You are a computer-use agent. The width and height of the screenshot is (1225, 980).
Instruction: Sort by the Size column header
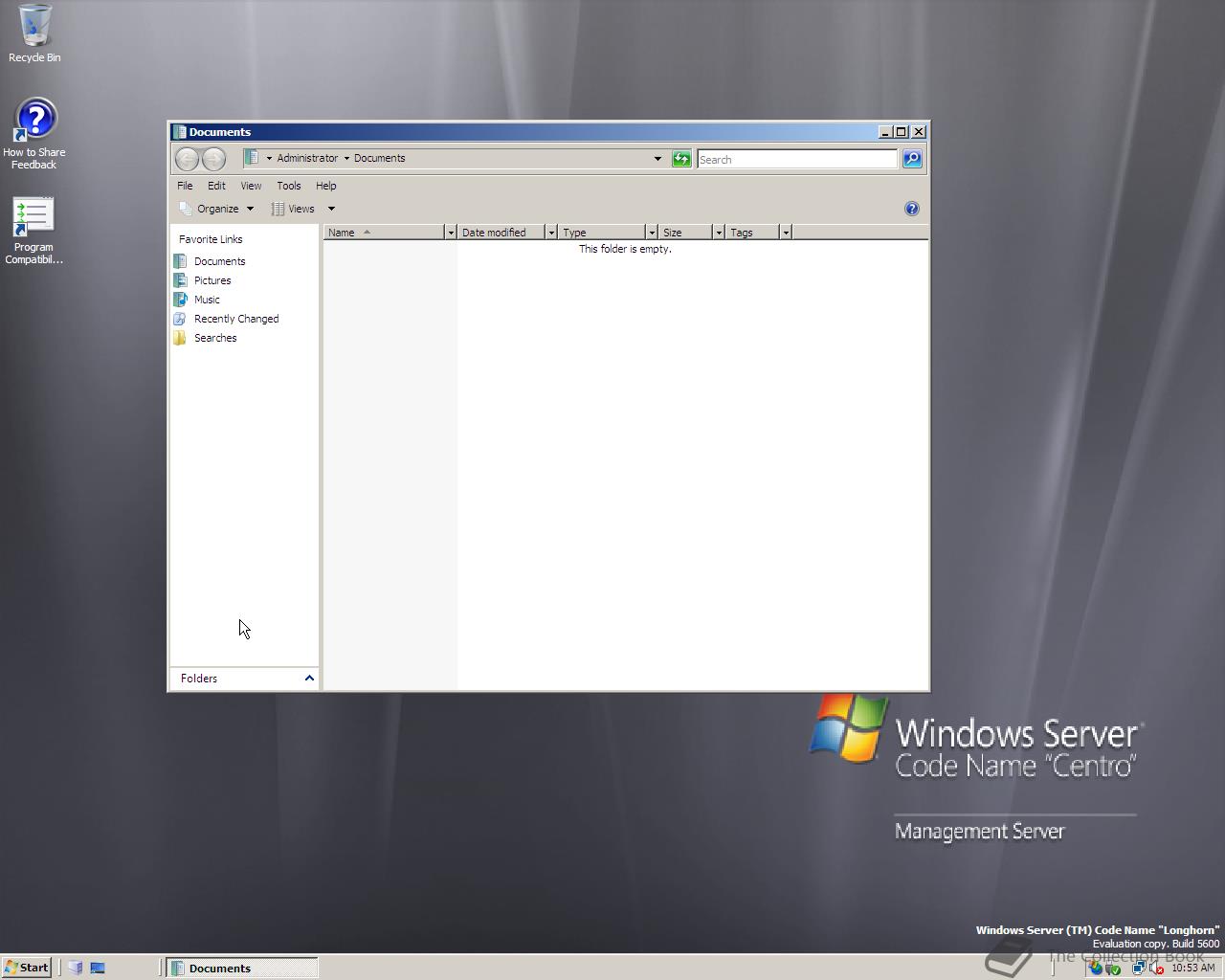click(x=685, y=233)
